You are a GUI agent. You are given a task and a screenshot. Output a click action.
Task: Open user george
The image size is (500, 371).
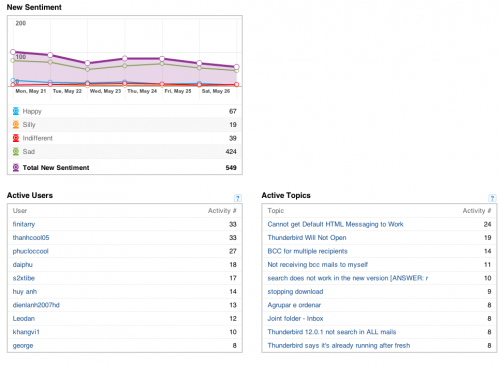coord(23,346)
